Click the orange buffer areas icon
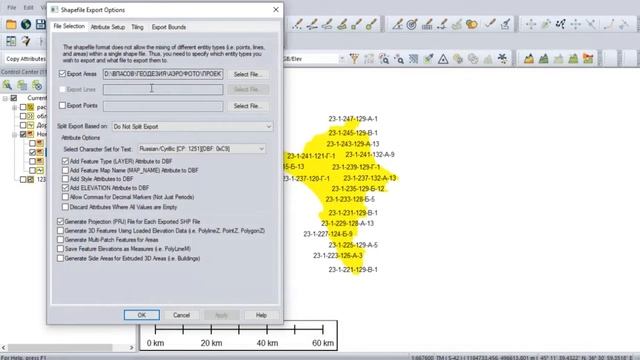Viewport: 640px width, 360px height. (x=472, y=24)
